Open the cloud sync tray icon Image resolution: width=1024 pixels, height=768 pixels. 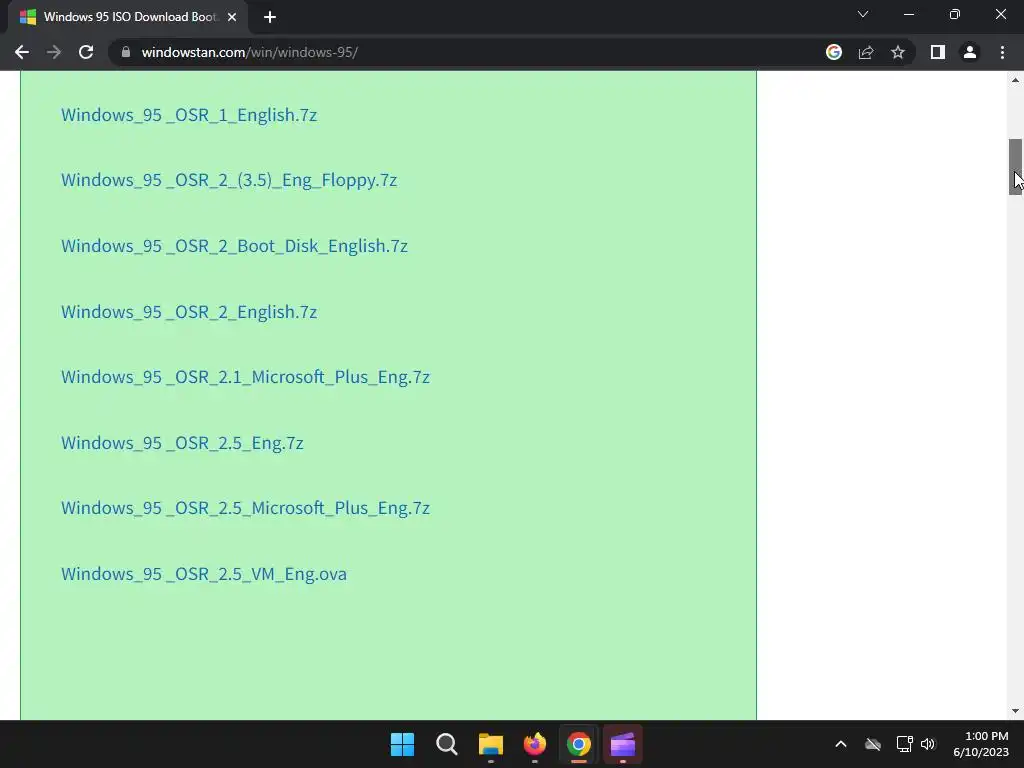873,744
